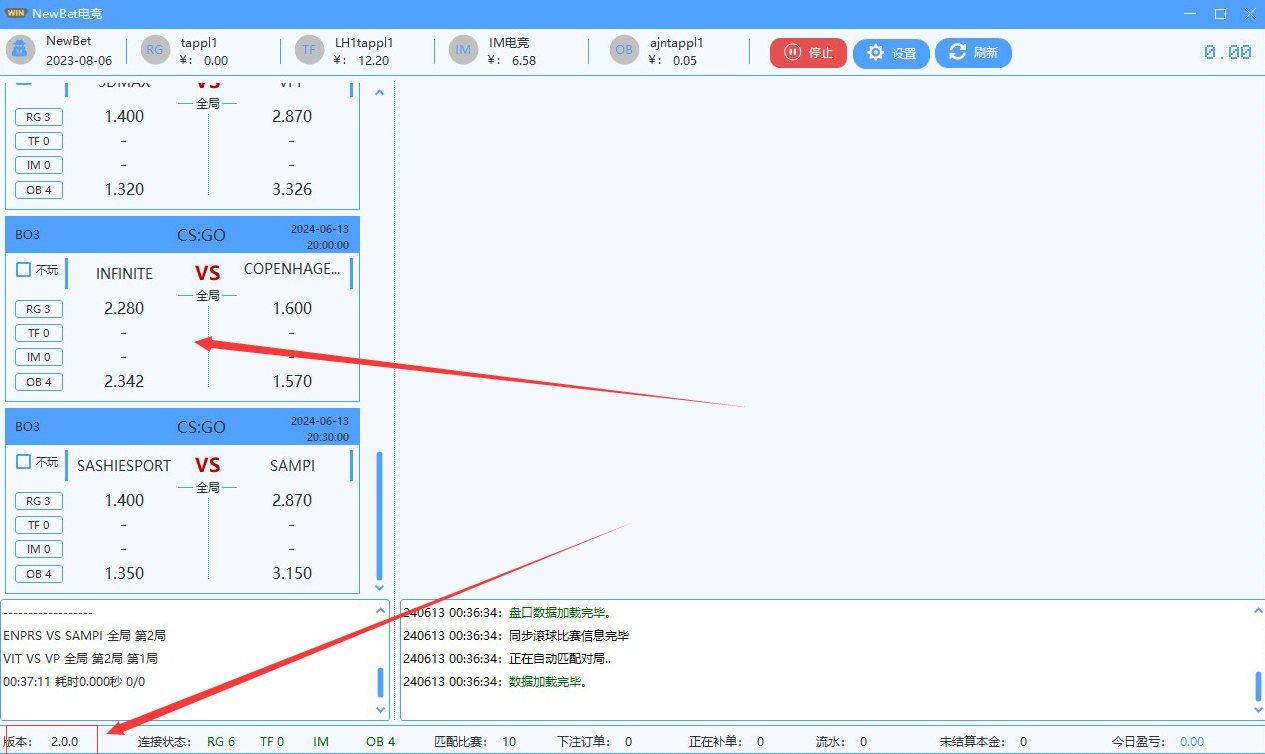Click the 2.280 odds for INFINITE
1265x754 pixels.
pyautogui.click(x=124, y=309)
